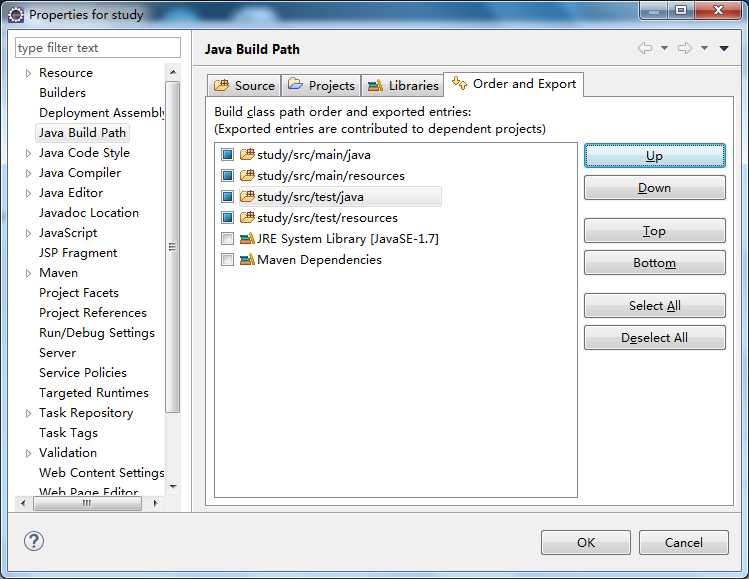The width and height of the screenshot is (749, 579).
Task: Click folder icon for study/src/main/resources
Action: pyautogui.click(x=247, y=175)
